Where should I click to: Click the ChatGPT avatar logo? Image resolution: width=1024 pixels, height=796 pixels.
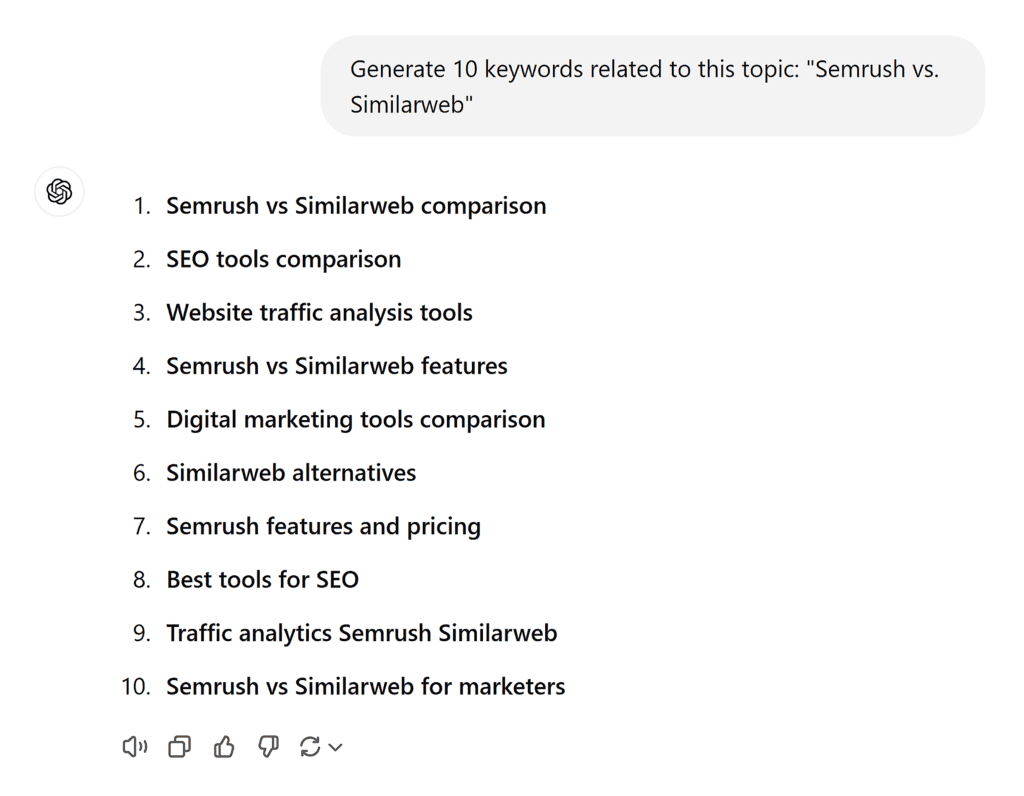coord(59,192)
